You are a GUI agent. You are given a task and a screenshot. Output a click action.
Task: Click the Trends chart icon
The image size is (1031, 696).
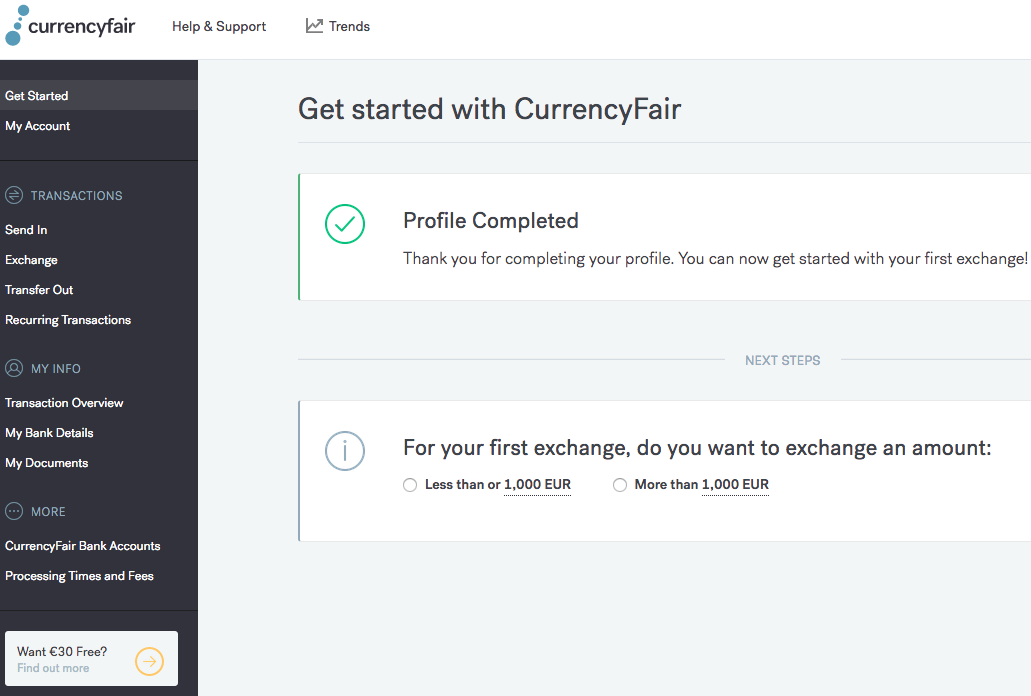point(314,26)
